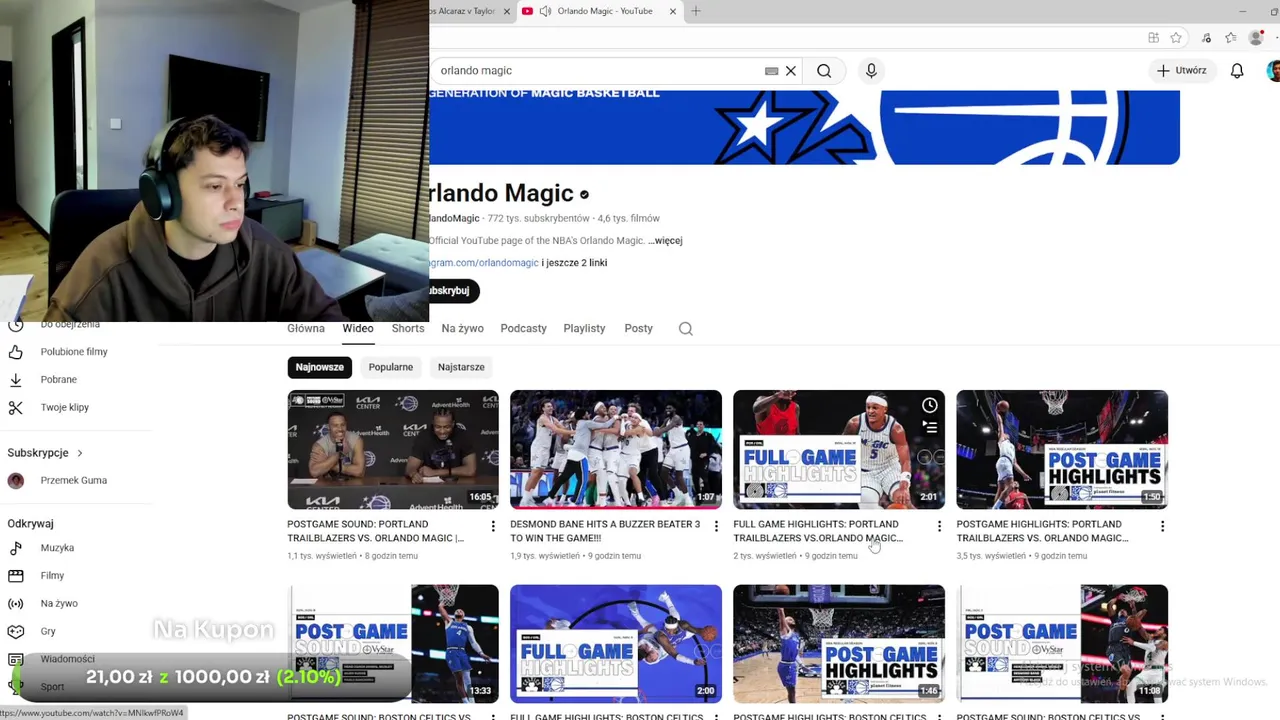Switch to the Shorts tab

tap(408, 328)
